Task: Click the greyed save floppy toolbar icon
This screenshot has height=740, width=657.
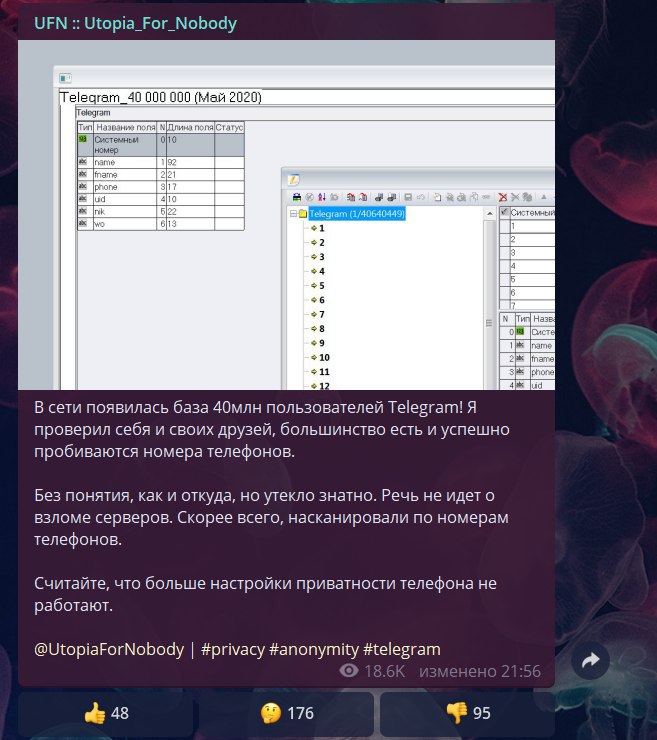Action: coord(408,197)
